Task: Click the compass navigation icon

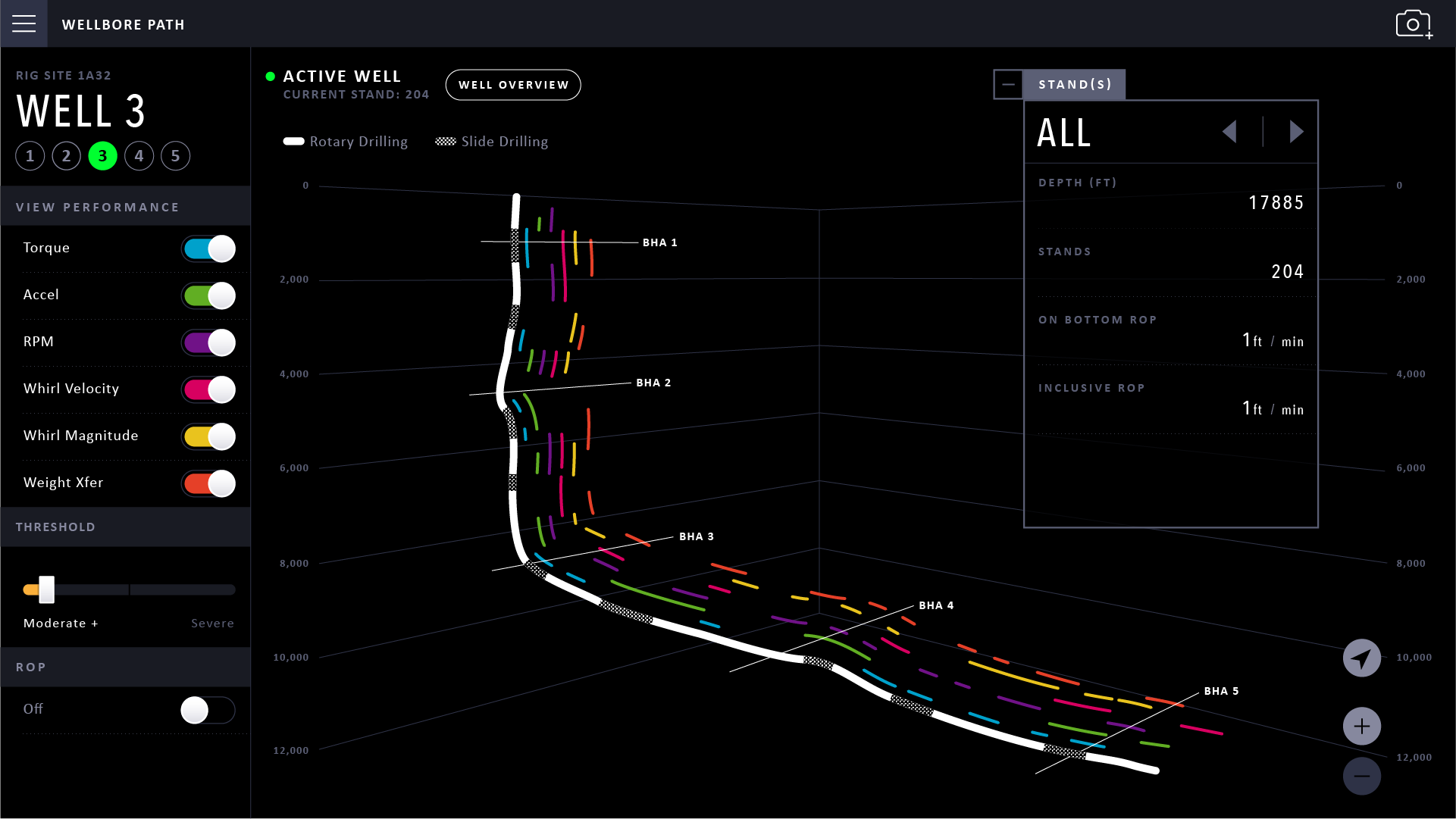Action: [x=1362, y=658]
